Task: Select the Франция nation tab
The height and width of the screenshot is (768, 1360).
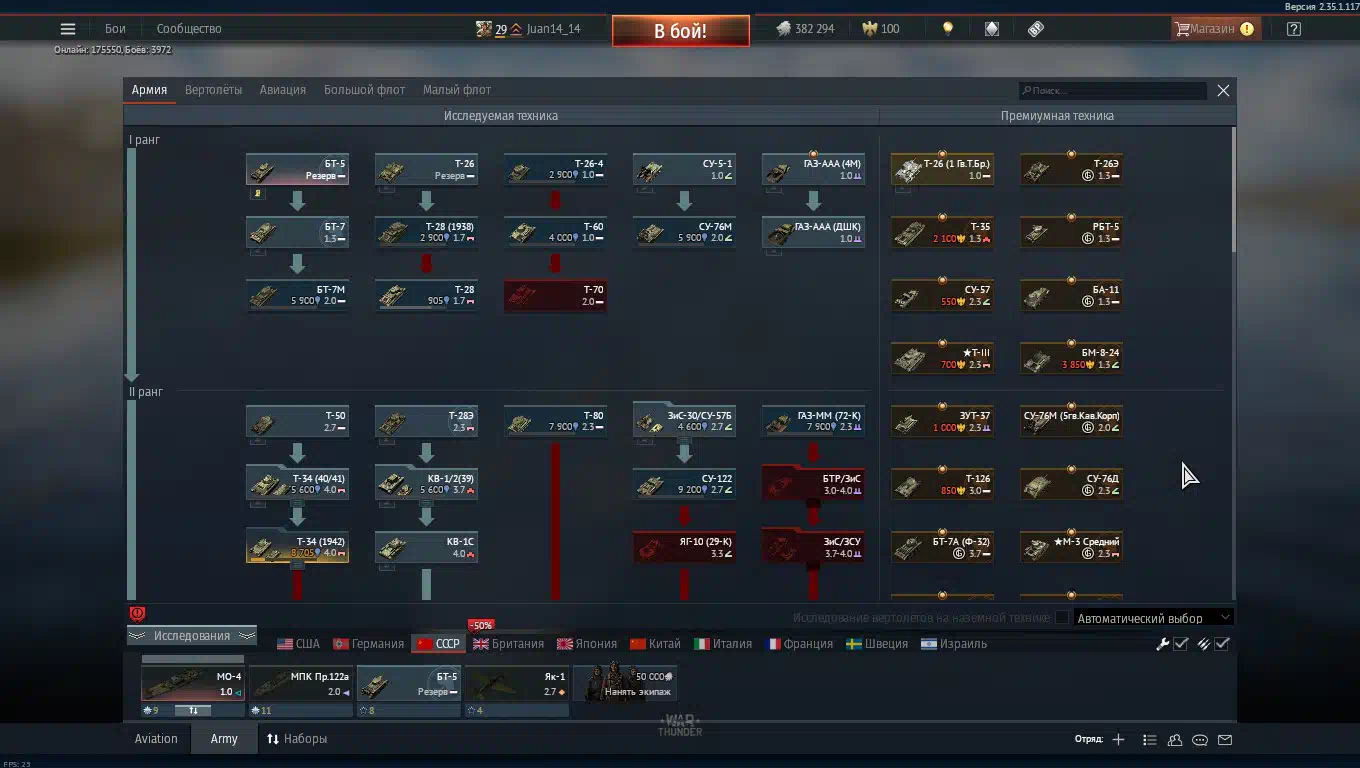Action: [799, 644]
